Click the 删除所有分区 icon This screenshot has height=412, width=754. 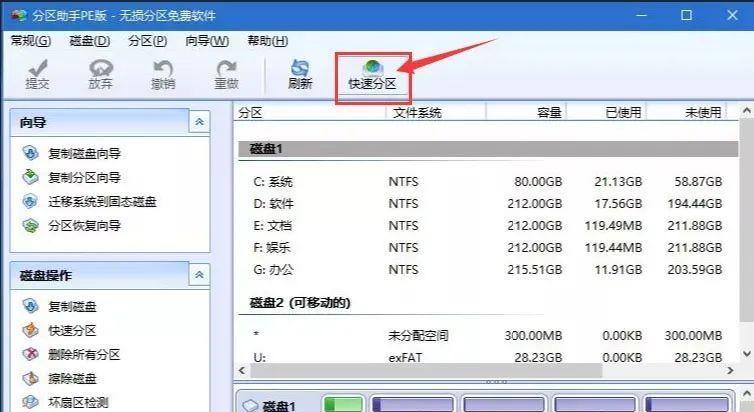point(30,354)
